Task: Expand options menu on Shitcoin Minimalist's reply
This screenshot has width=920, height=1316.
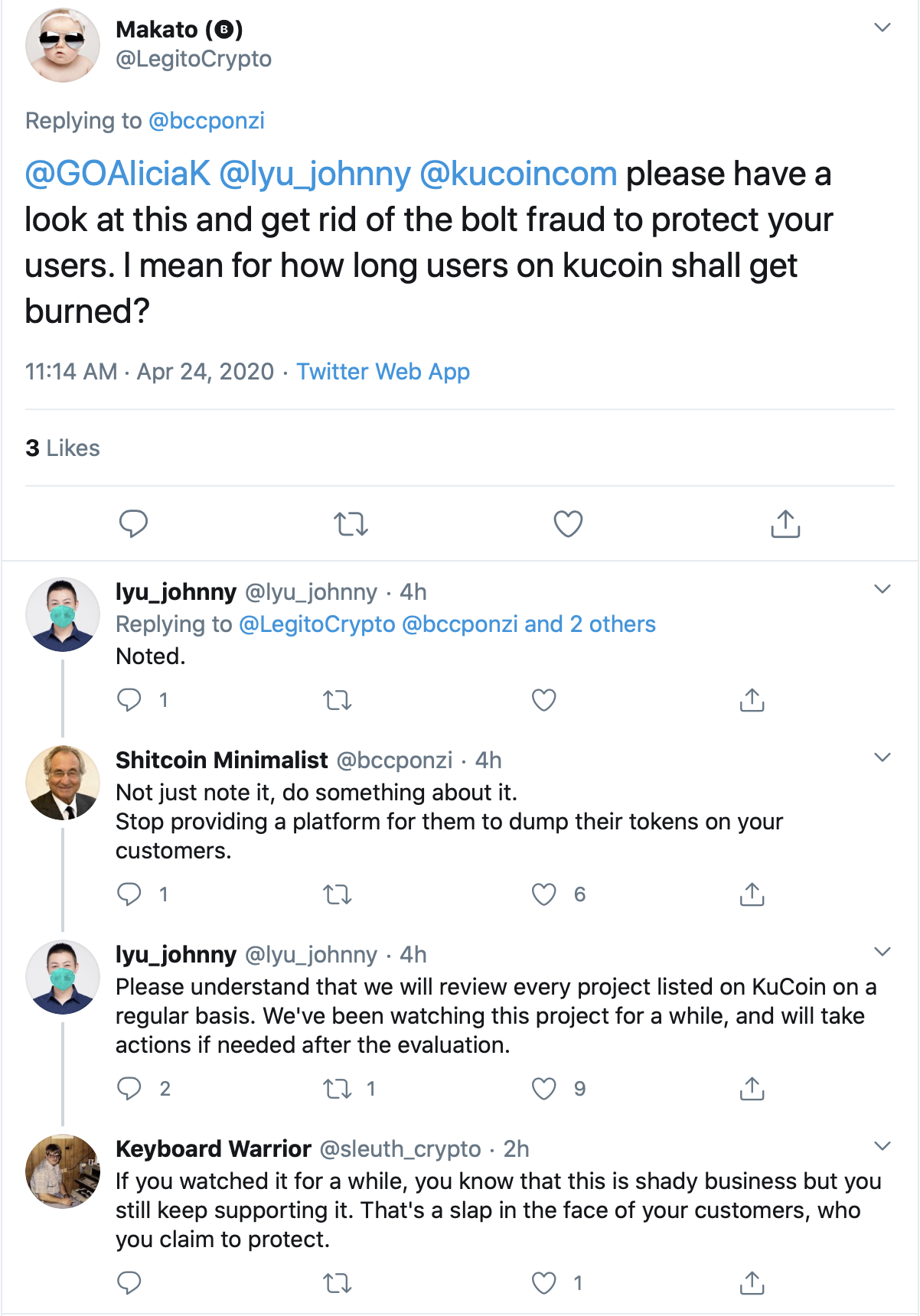Action: (x=882, y=758)
